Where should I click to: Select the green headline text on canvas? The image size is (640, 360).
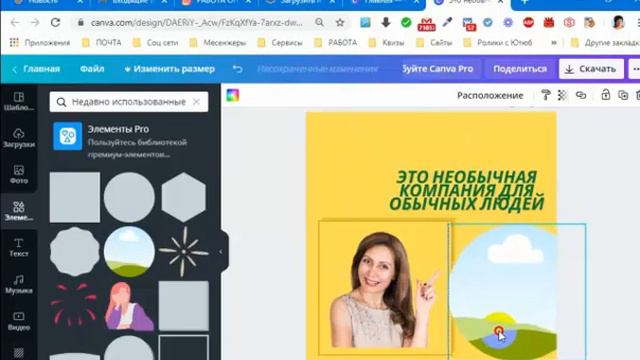point(467,190)
